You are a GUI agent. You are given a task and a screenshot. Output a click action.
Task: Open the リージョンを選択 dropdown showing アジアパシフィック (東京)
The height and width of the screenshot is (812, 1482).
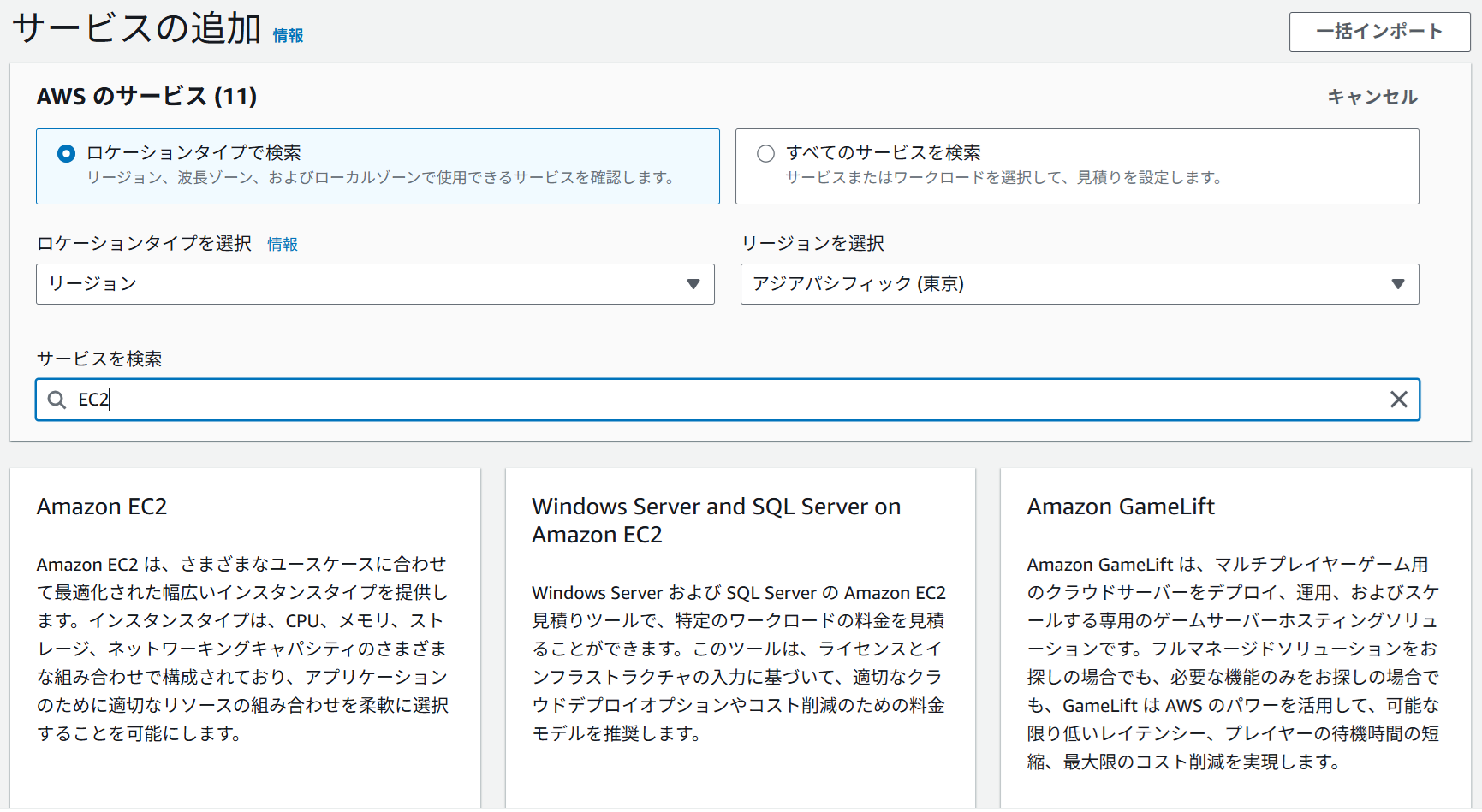[x=1080, y=284]
